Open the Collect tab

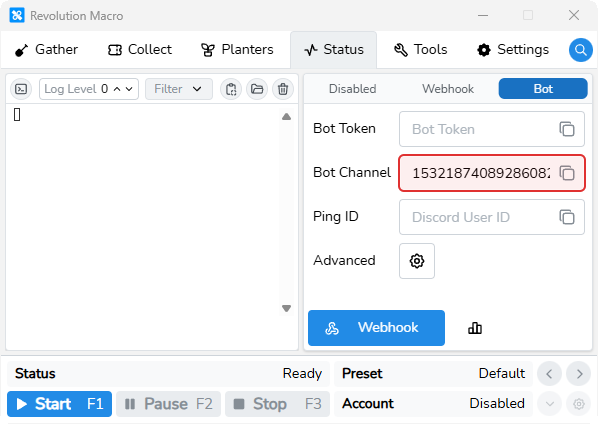(x=140, y=50)
